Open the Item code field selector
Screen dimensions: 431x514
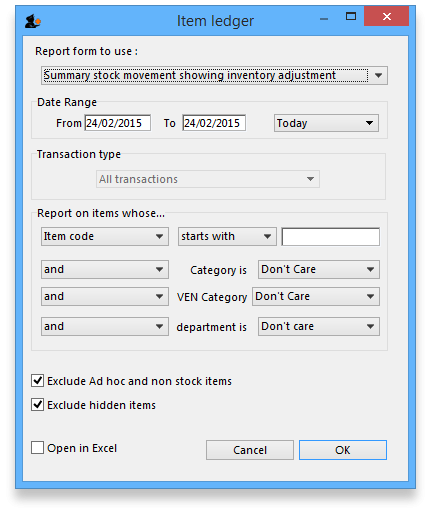[105, 236]
